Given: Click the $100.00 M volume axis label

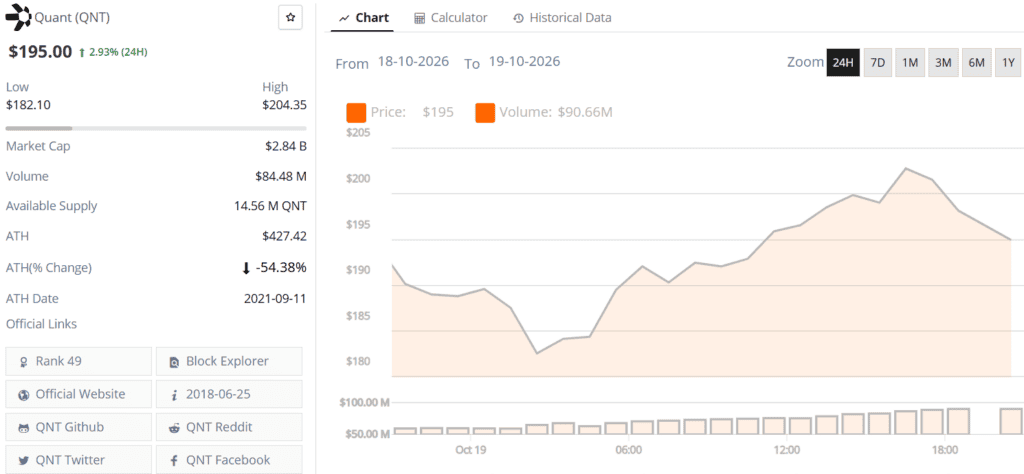Looking at the screenshot, I should 364,402.
